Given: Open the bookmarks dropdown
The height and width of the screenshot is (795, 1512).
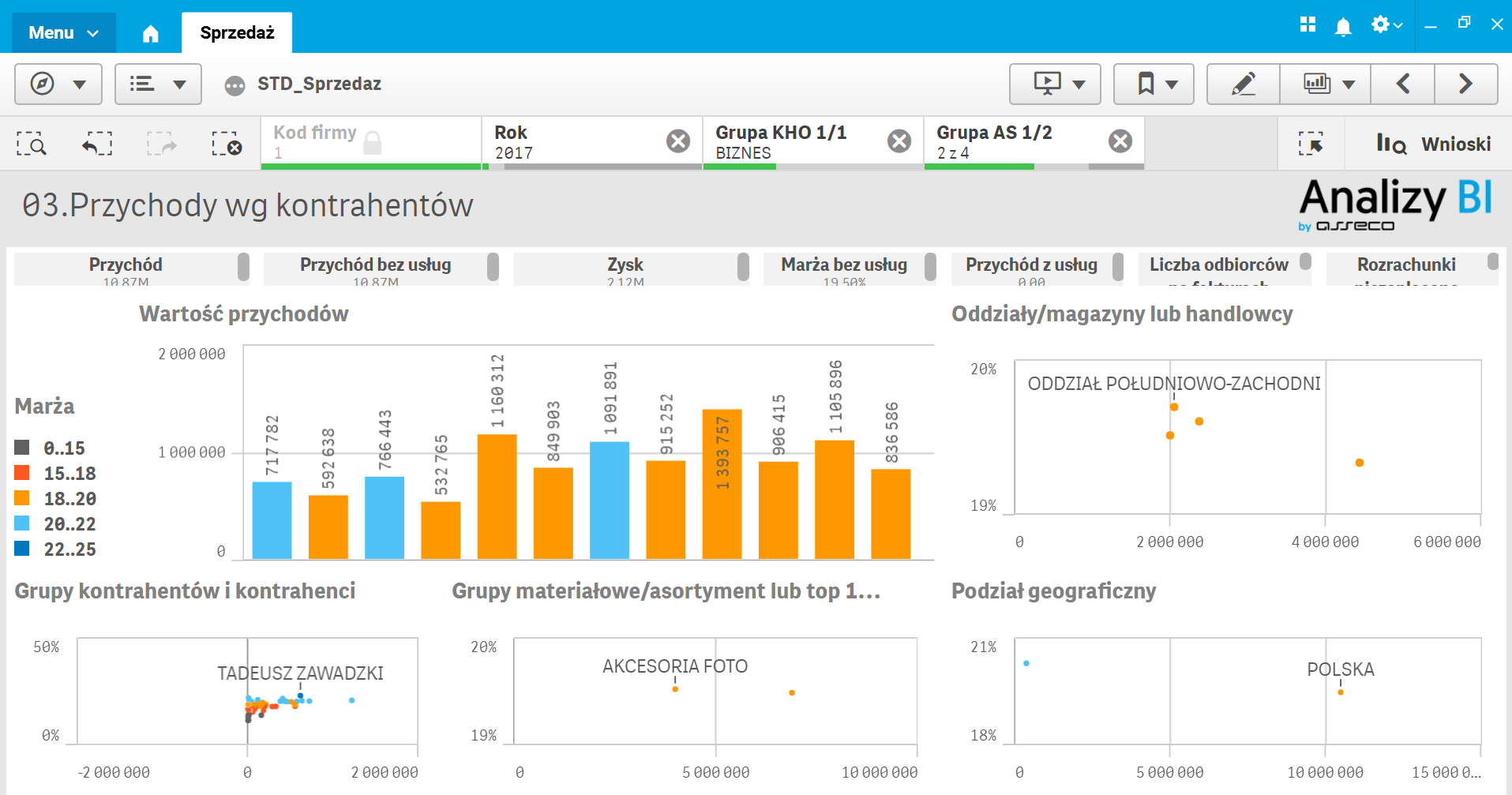Looking at the screenshot, I should click(x=1154, y=84).
